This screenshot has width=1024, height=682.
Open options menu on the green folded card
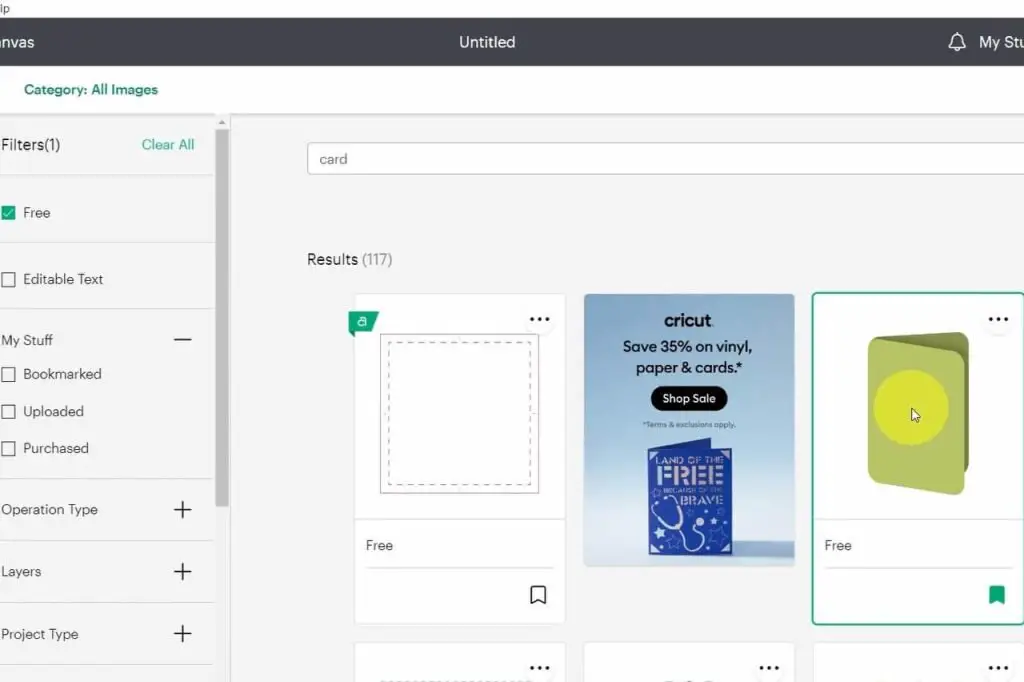pos(998,319)
